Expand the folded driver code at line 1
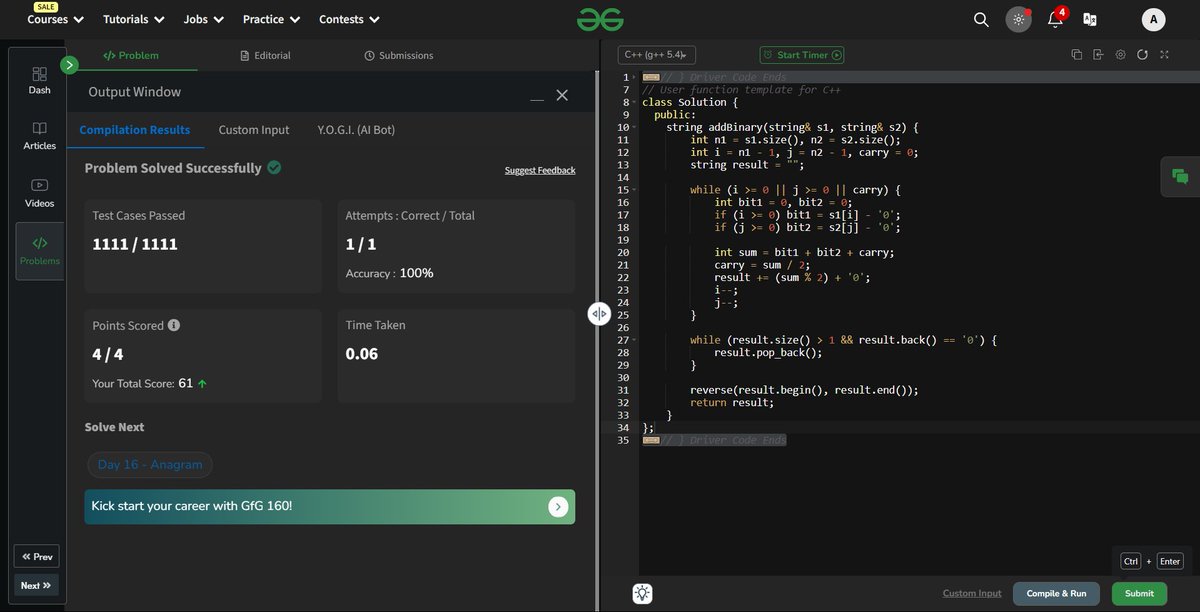Screen dimensions: 1200x612 636,77
